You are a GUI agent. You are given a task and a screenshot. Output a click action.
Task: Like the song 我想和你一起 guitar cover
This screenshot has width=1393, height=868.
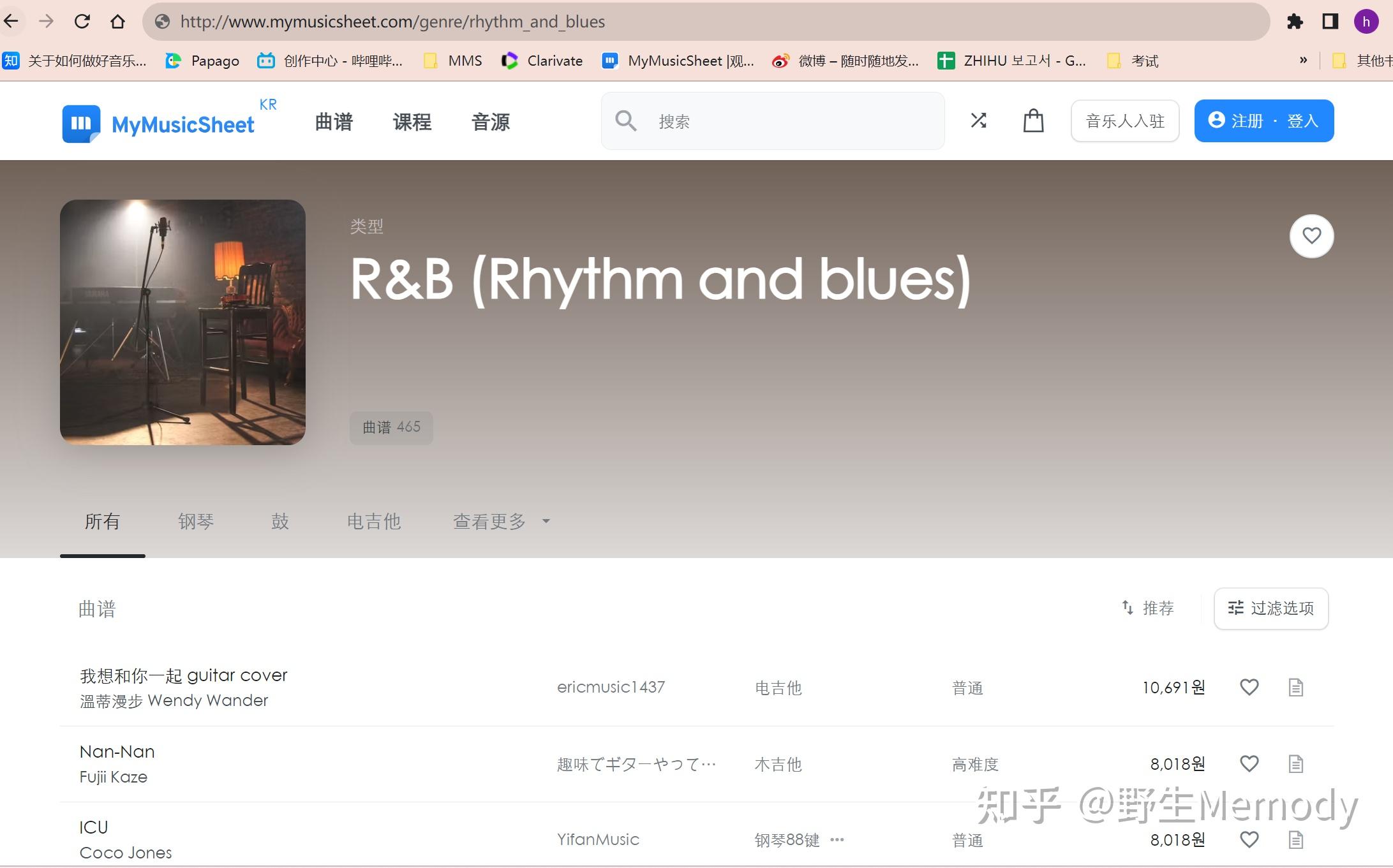click(1249, 688)
